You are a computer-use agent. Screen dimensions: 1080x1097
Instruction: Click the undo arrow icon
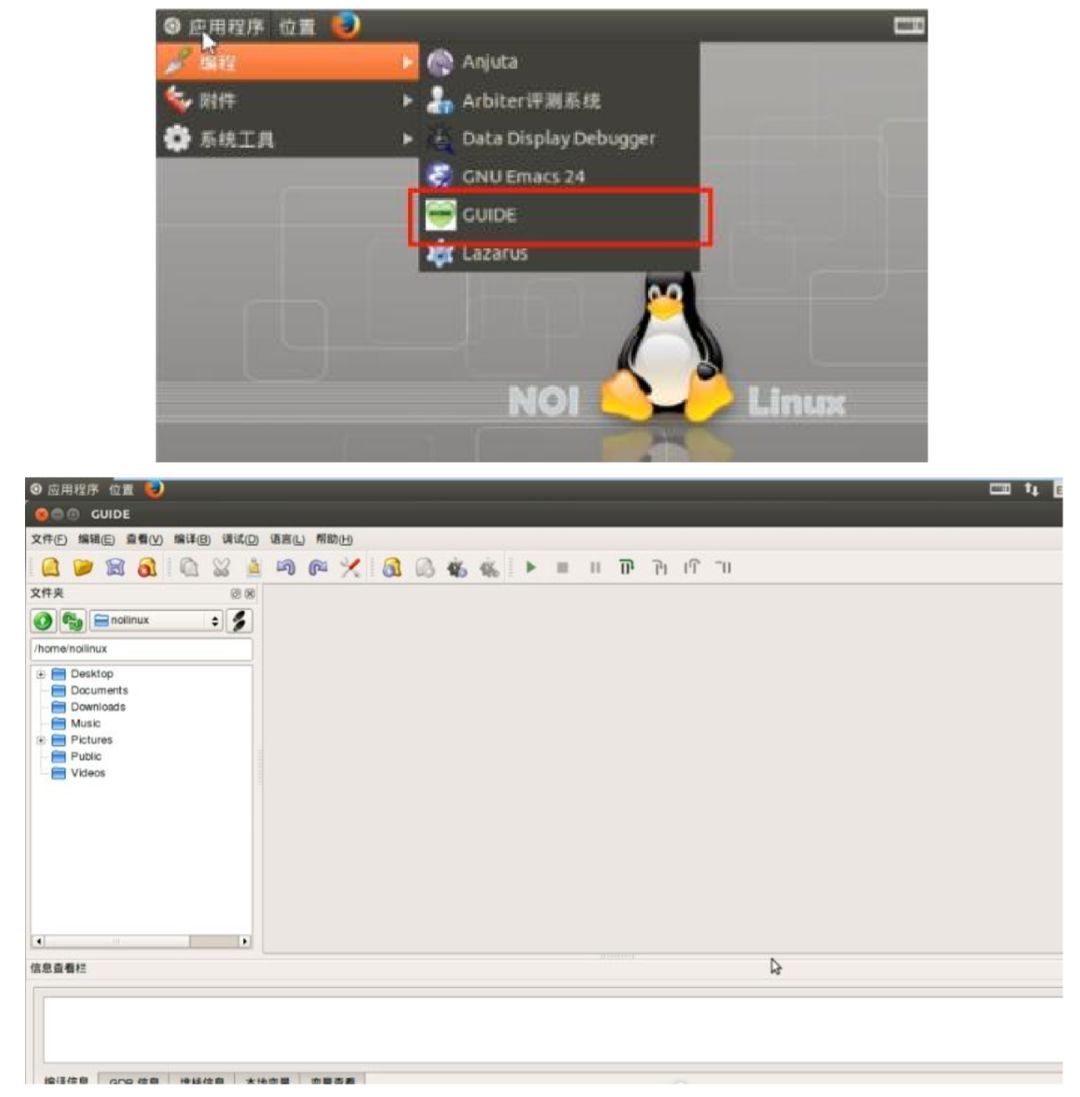click(x=285, y=567)
